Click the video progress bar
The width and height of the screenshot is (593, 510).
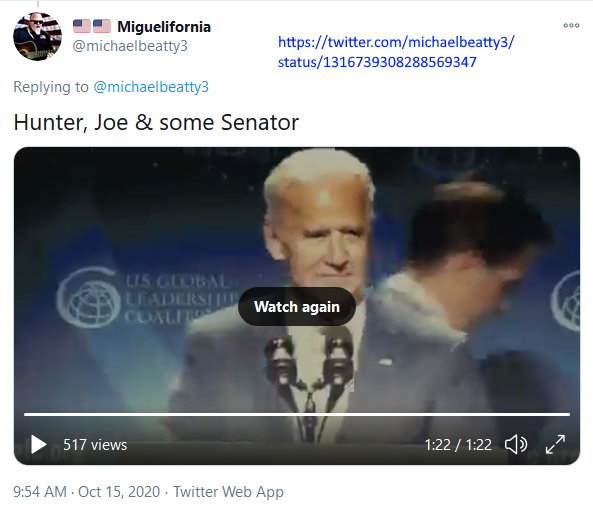click(x=297, y=415)
